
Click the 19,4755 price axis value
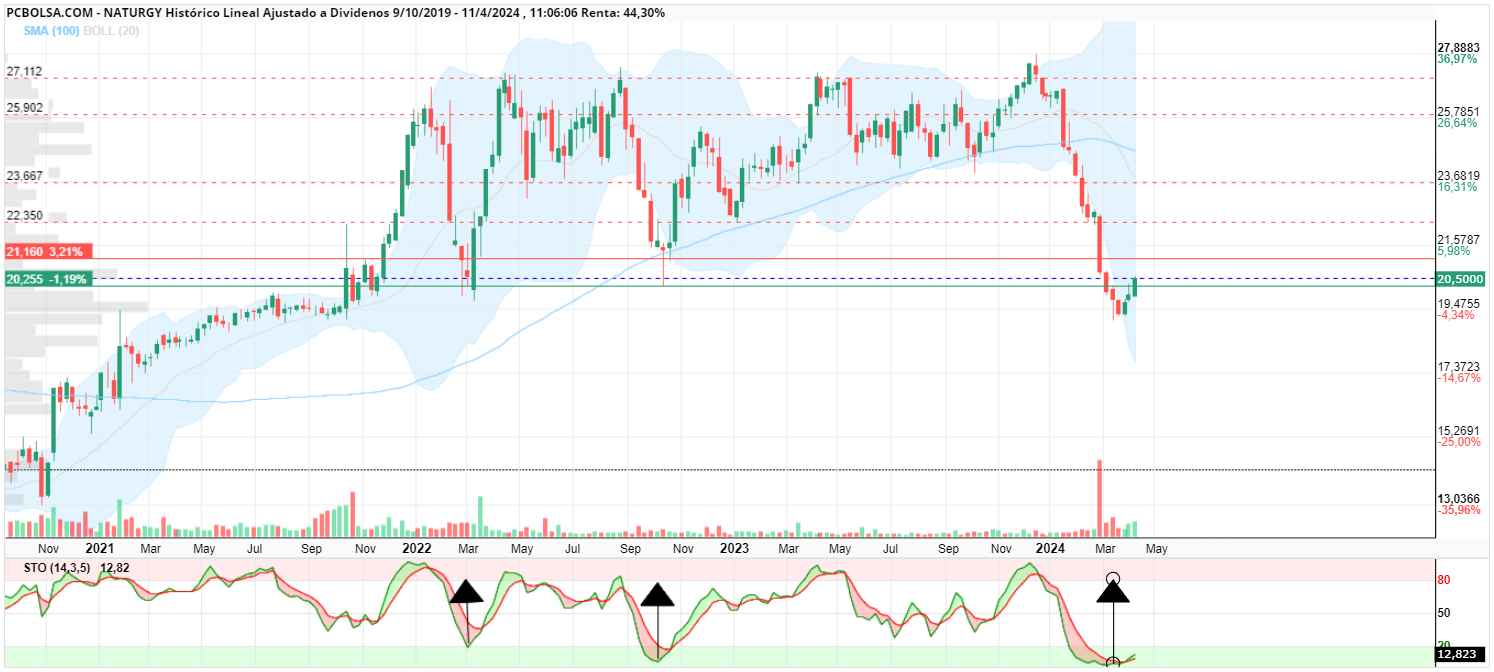pos(1458,303)
